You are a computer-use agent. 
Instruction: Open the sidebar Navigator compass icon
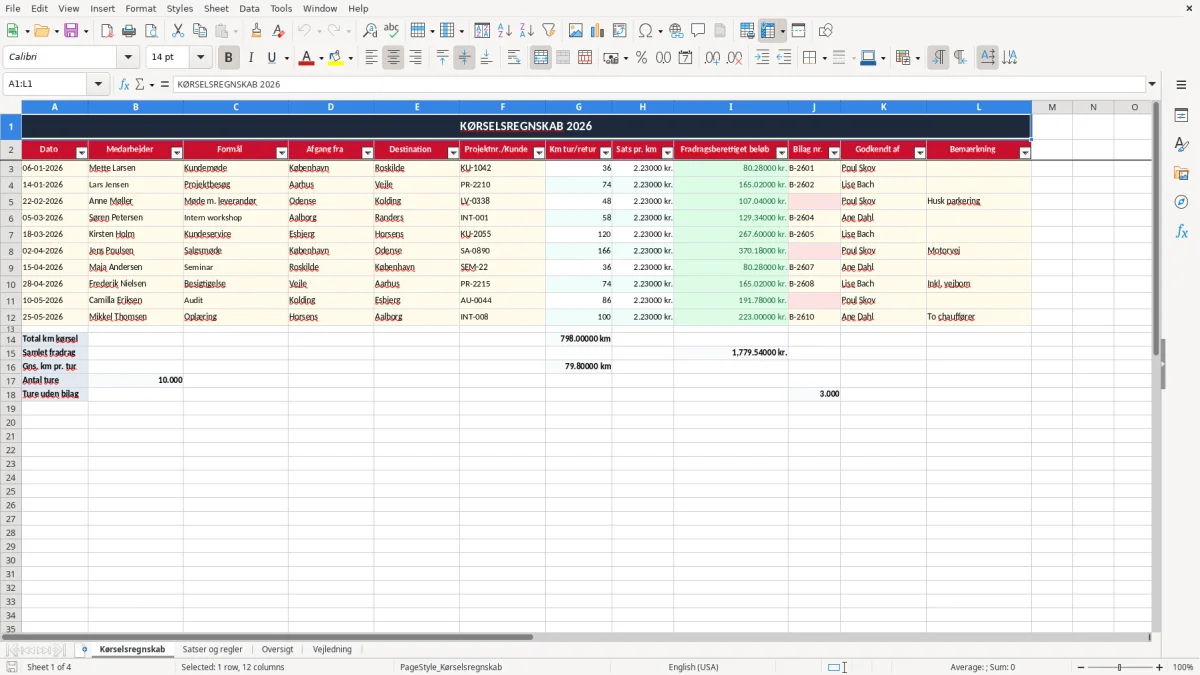point(1181,202)
